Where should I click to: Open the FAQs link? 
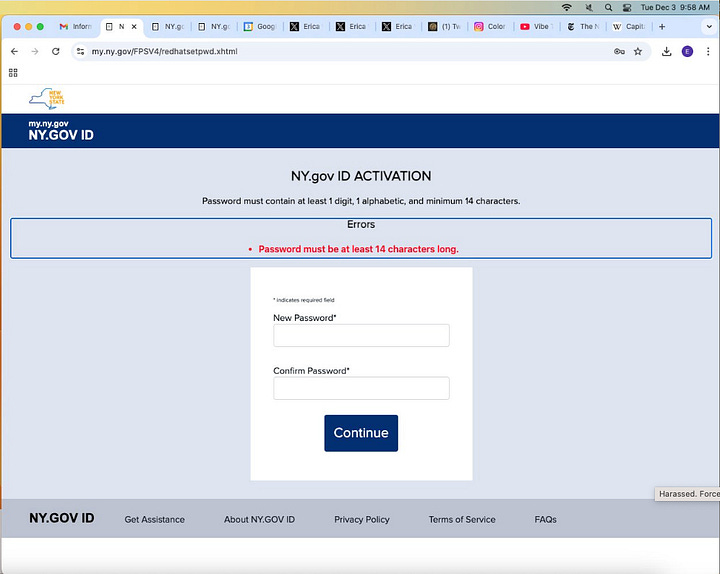click(x=546, y=519)
